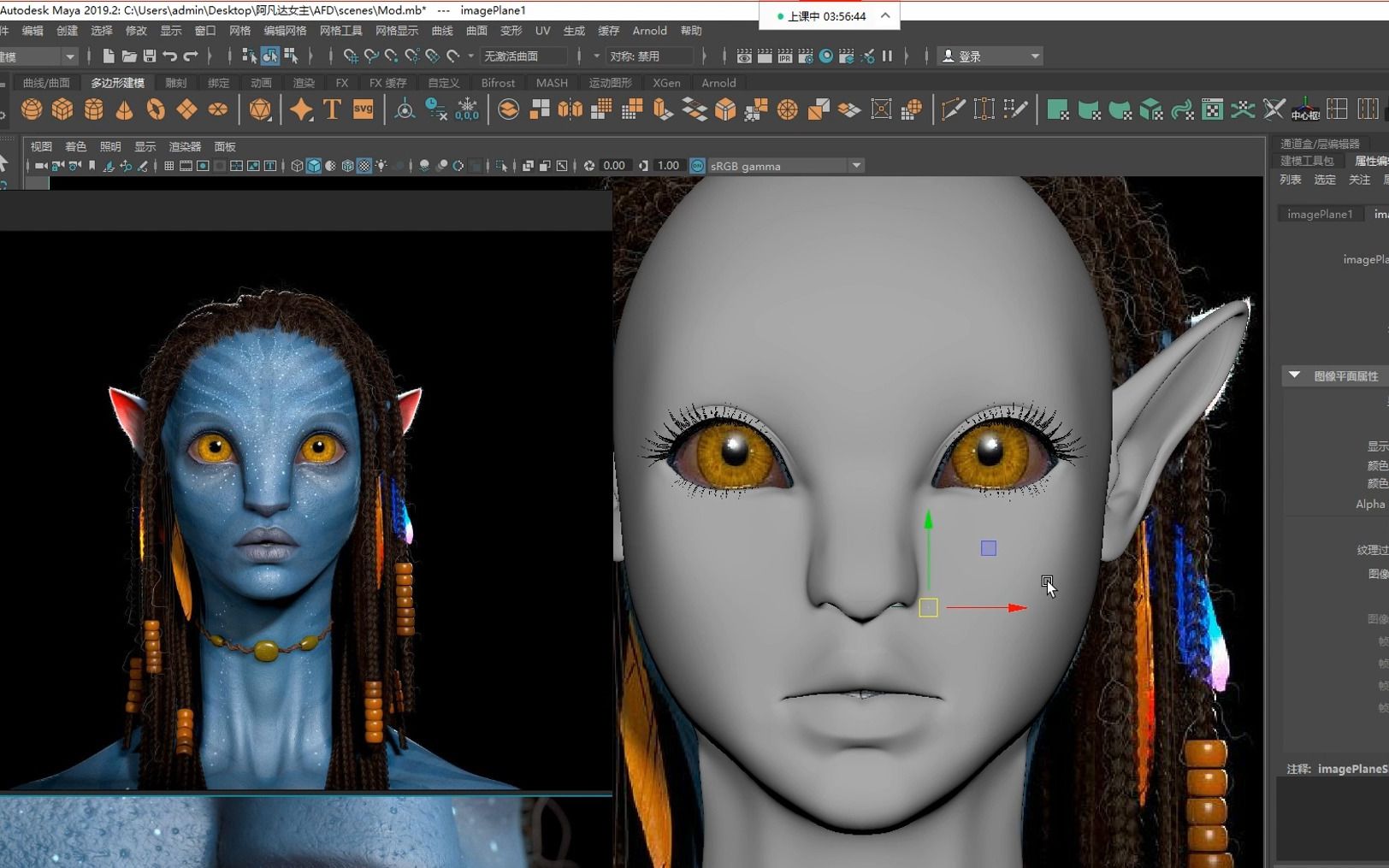Select the Type tool (T) on the shelf
This screenshot has width=1389, height=868.
point(331,109)
